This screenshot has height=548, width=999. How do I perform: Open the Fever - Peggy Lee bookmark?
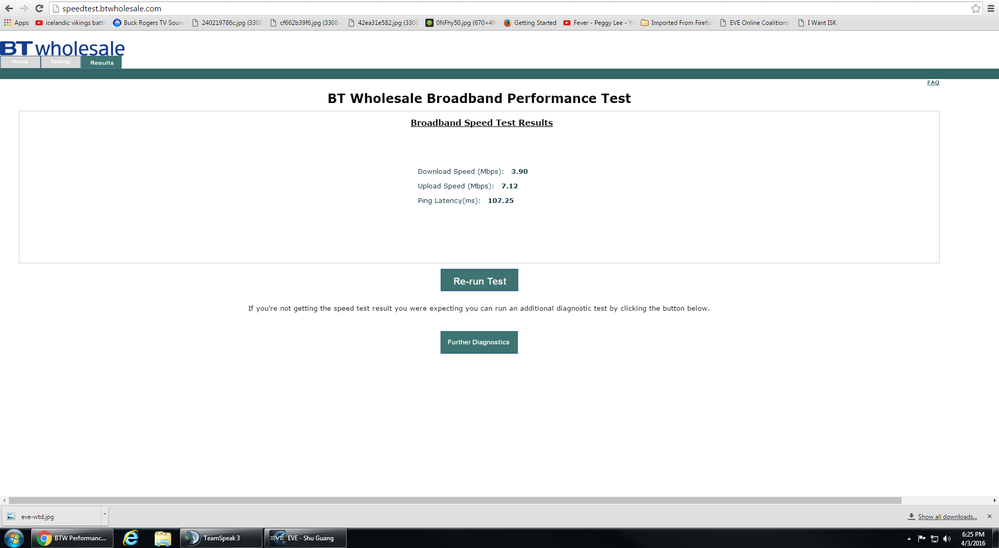point(598,22)
